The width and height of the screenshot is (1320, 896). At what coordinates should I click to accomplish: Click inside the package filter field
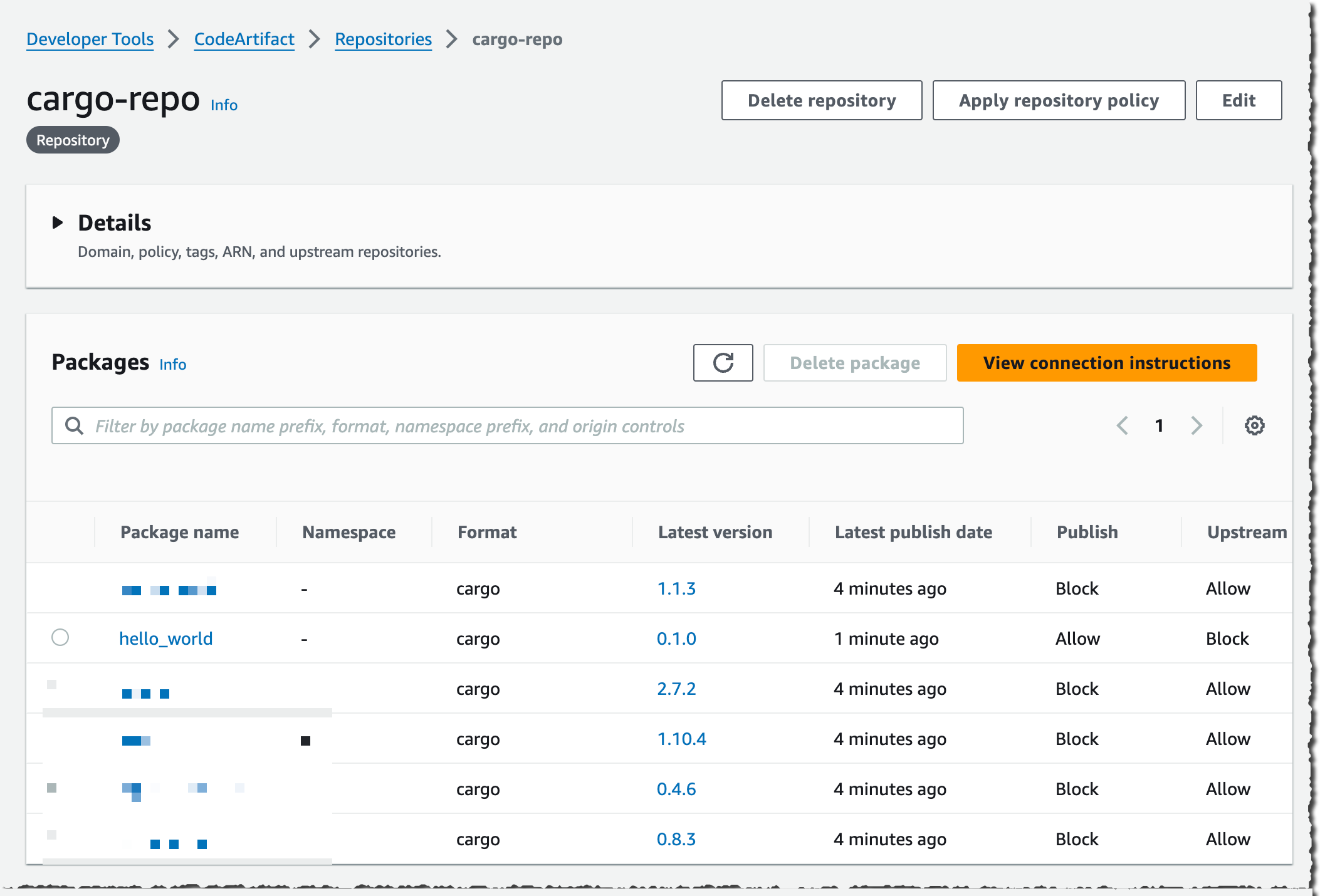tap(439, 425)
